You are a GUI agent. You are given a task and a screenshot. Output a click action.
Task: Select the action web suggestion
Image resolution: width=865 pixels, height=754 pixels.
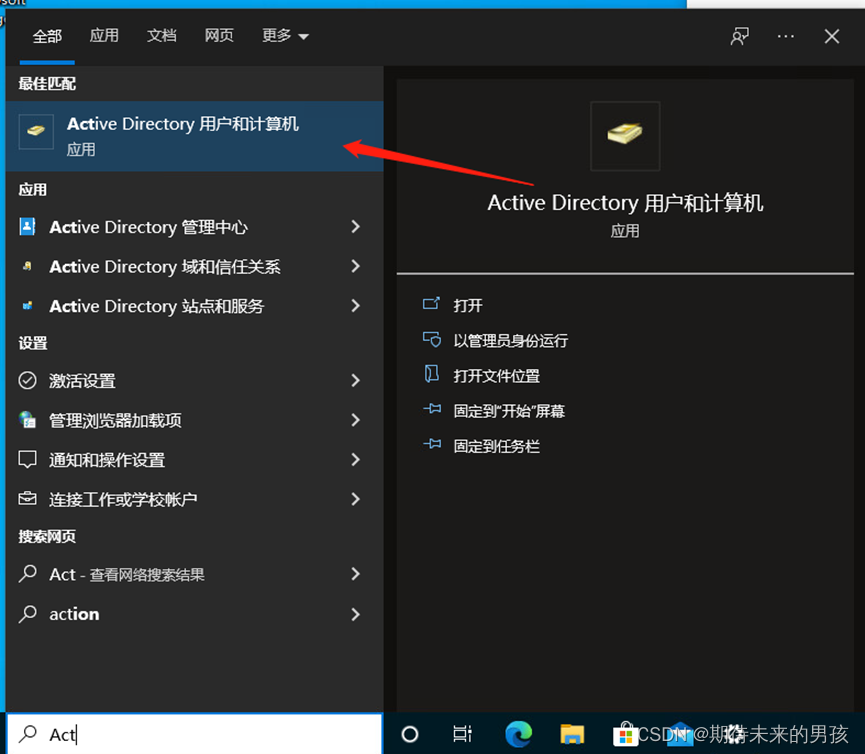click(x=74, y=614)
